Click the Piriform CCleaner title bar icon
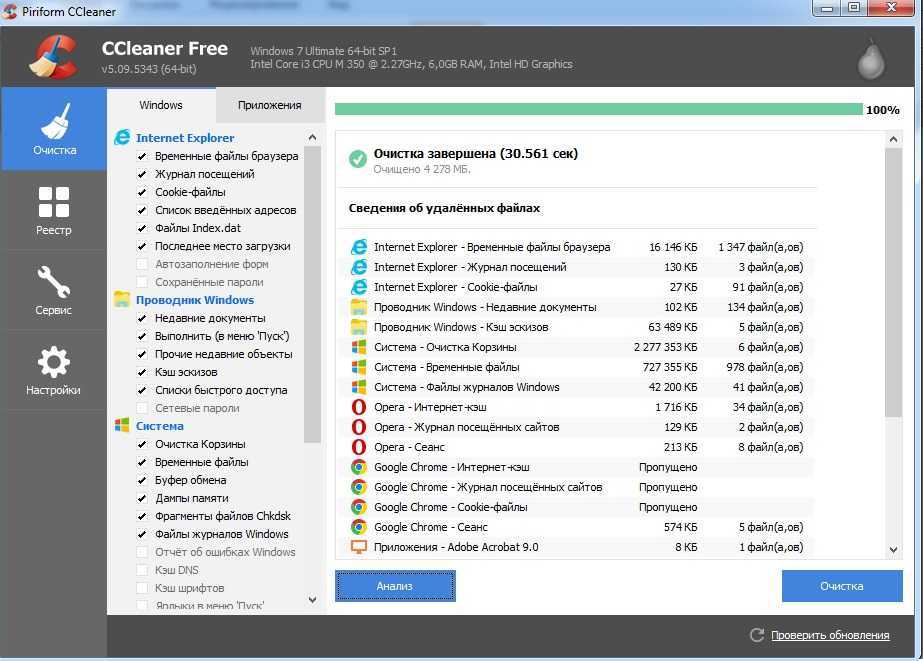Viewport: 923px width, 661px height. (x=10, y=11)
